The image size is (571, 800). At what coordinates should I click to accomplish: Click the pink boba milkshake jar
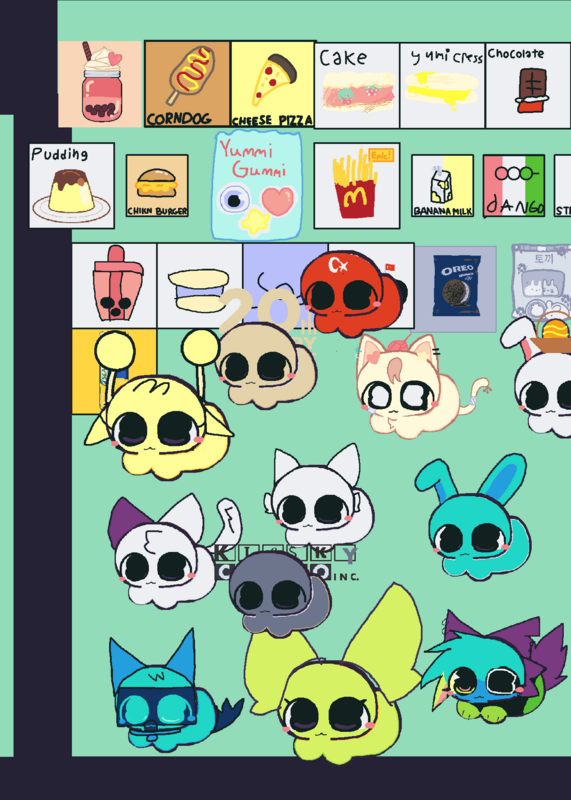click(100, 84)
